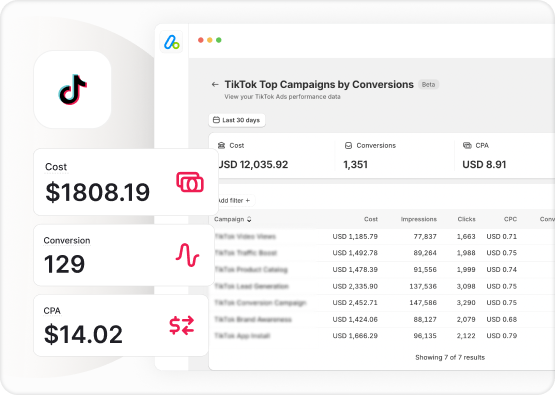Click clicks cell 1,999
This screenshot has width=555, height=395.
pos(466,269)
